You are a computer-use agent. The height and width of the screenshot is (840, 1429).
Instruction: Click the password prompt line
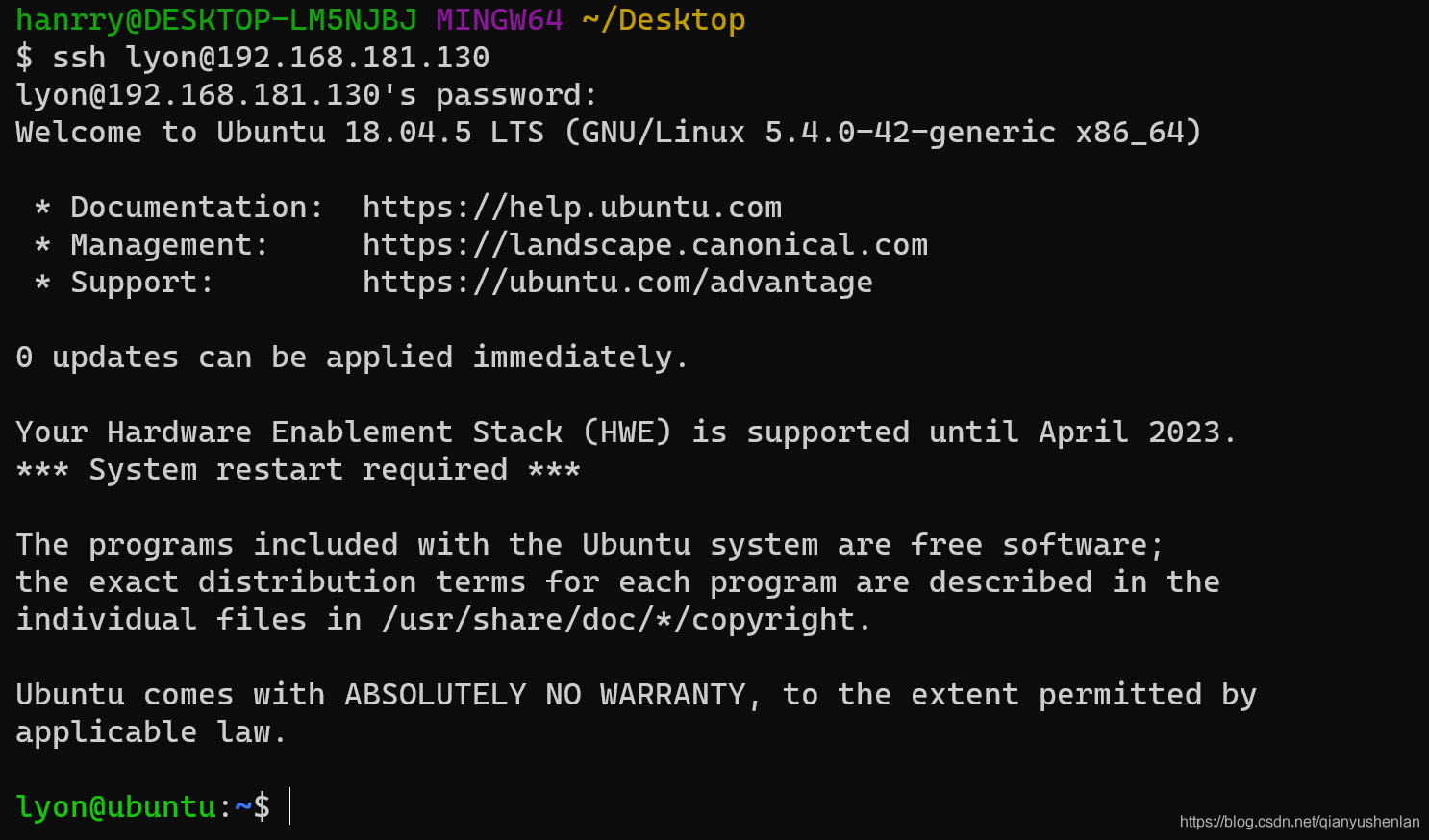coord(307,95)
